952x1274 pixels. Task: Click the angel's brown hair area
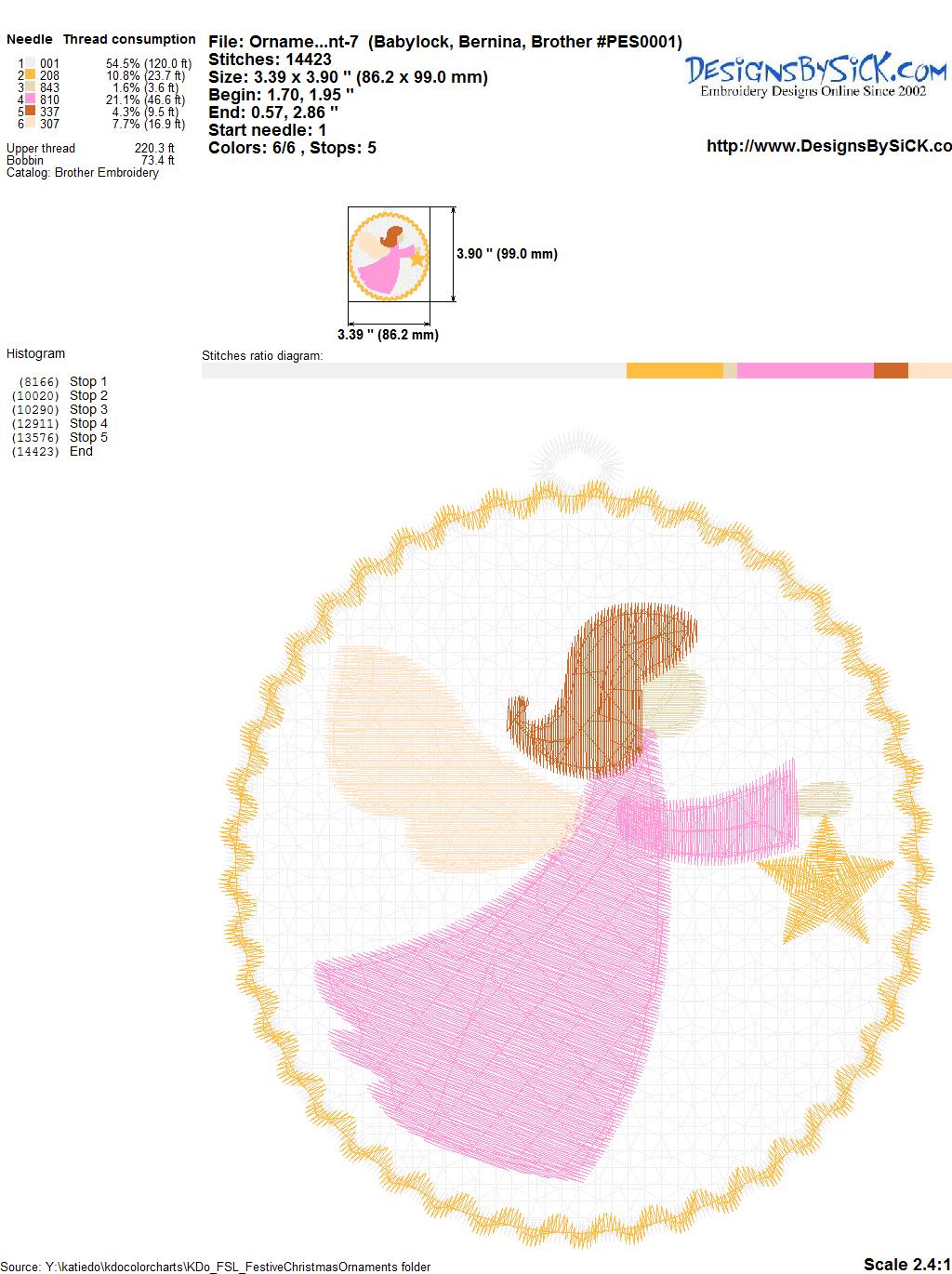point(603,690)
